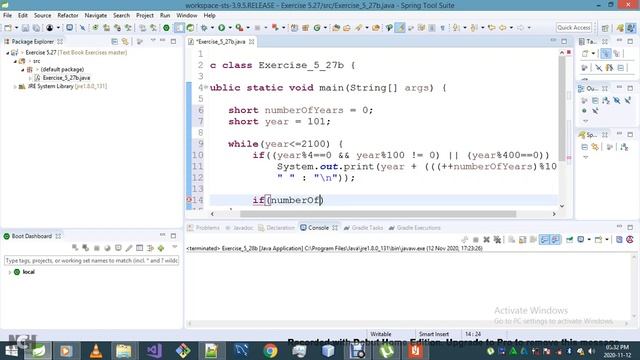Viewport: 640px width, 360px height.
Task: Switch to the Problems tab
Action: [x=204, y=228]
